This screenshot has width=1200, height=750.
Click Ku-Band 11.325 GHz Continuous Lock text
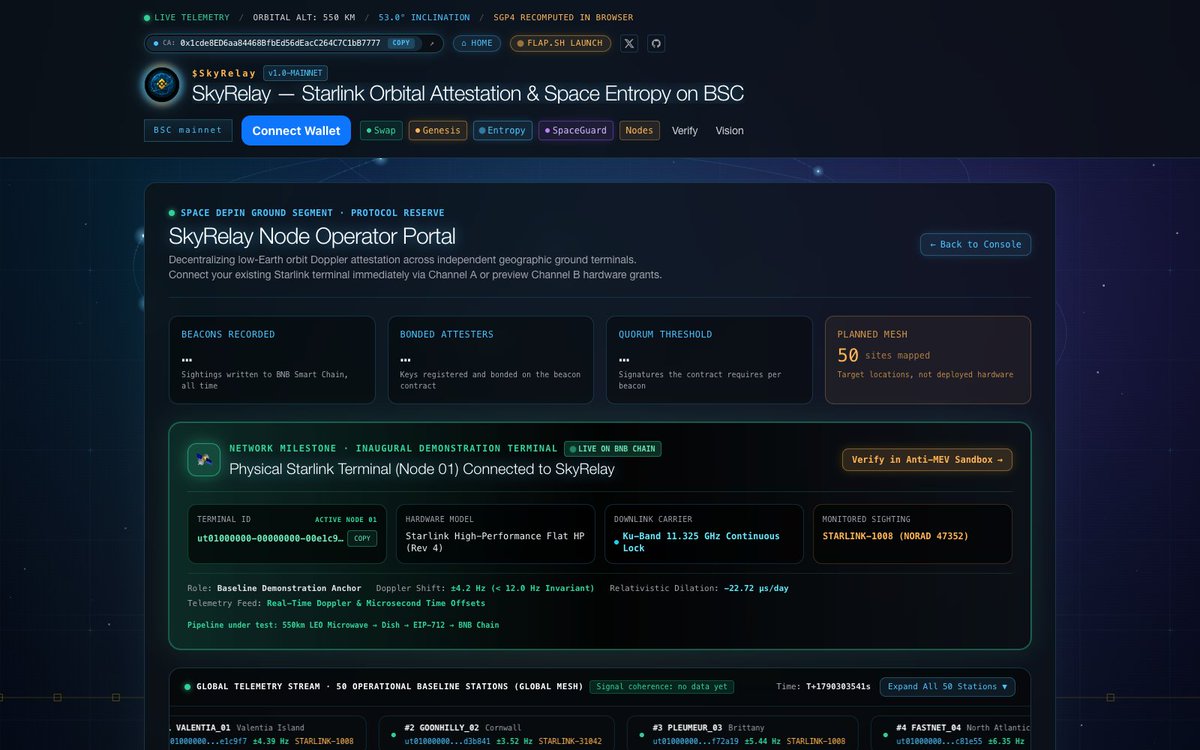click(x=701, y=542)
